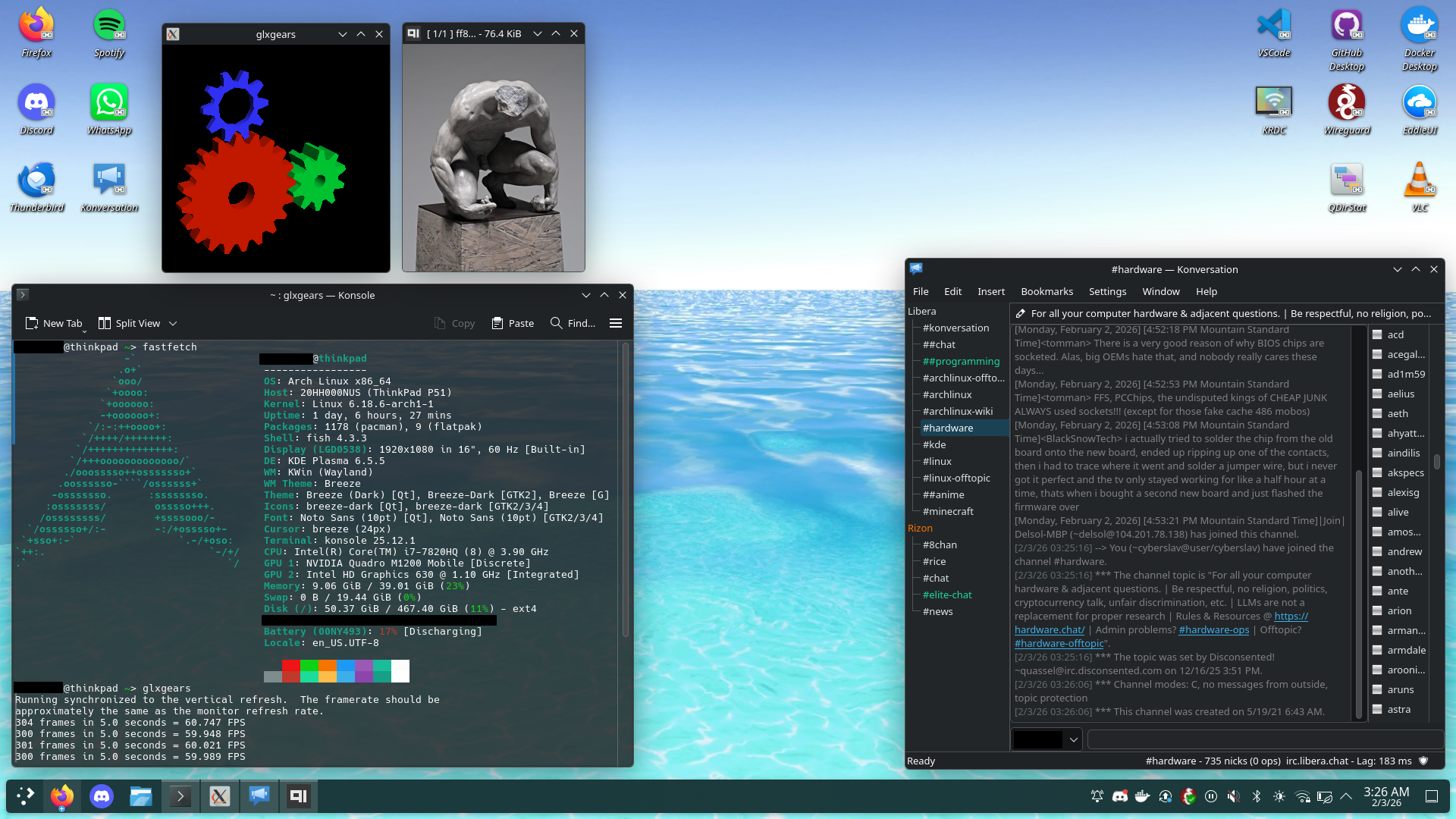The height and width of the screenshot is (819, 1456).
Task: Click the IRC message input field
Action: tap(1265, 739)
